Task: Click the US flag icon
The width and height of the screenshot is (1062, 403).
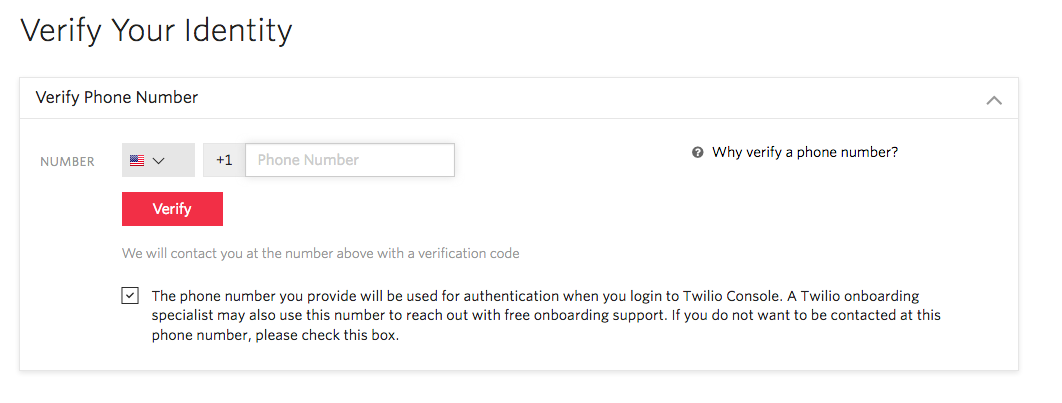Action: (x=137, y=160)
